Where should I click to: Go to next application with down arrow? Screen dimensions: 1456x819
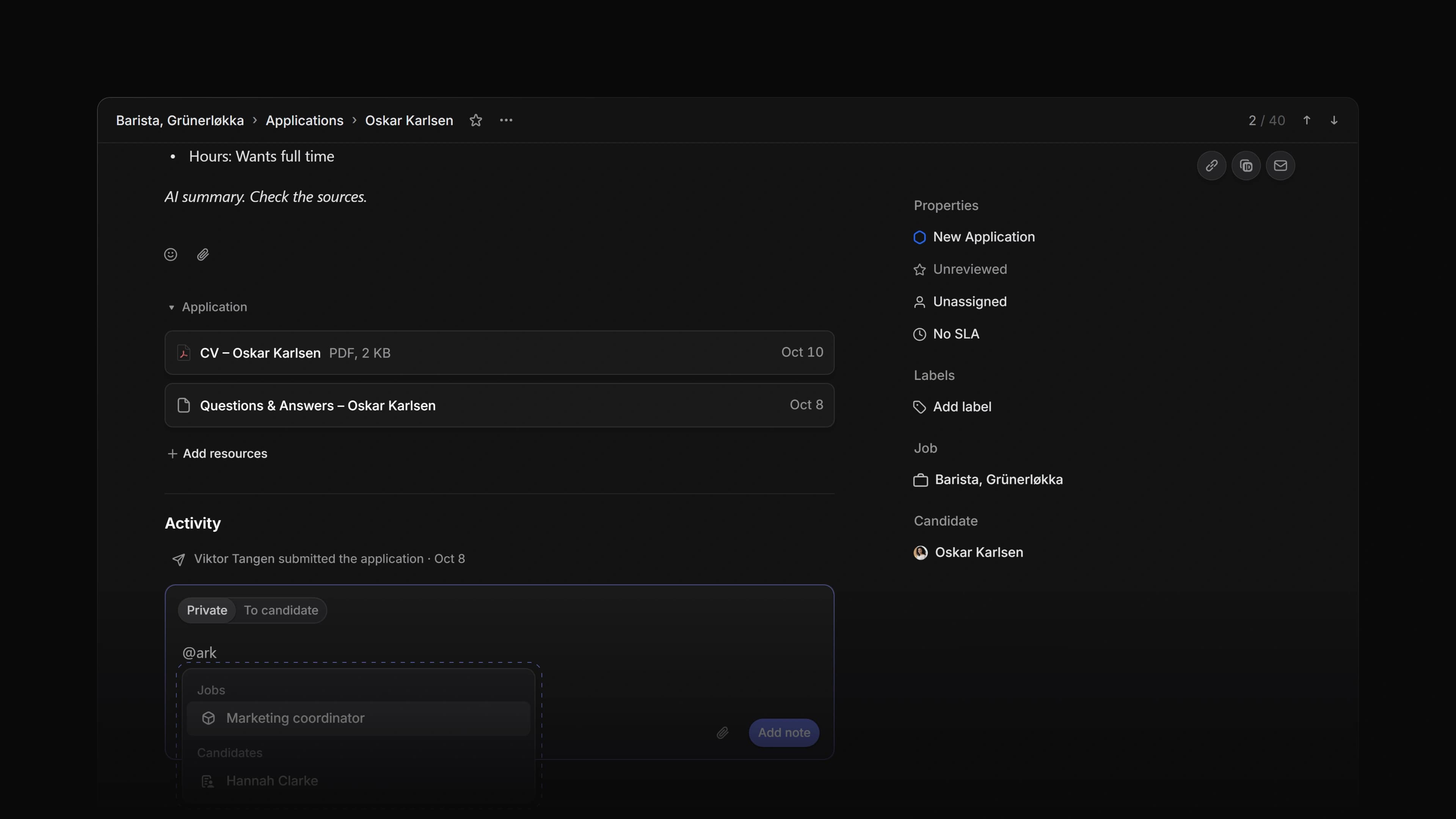pos(1334,121)
